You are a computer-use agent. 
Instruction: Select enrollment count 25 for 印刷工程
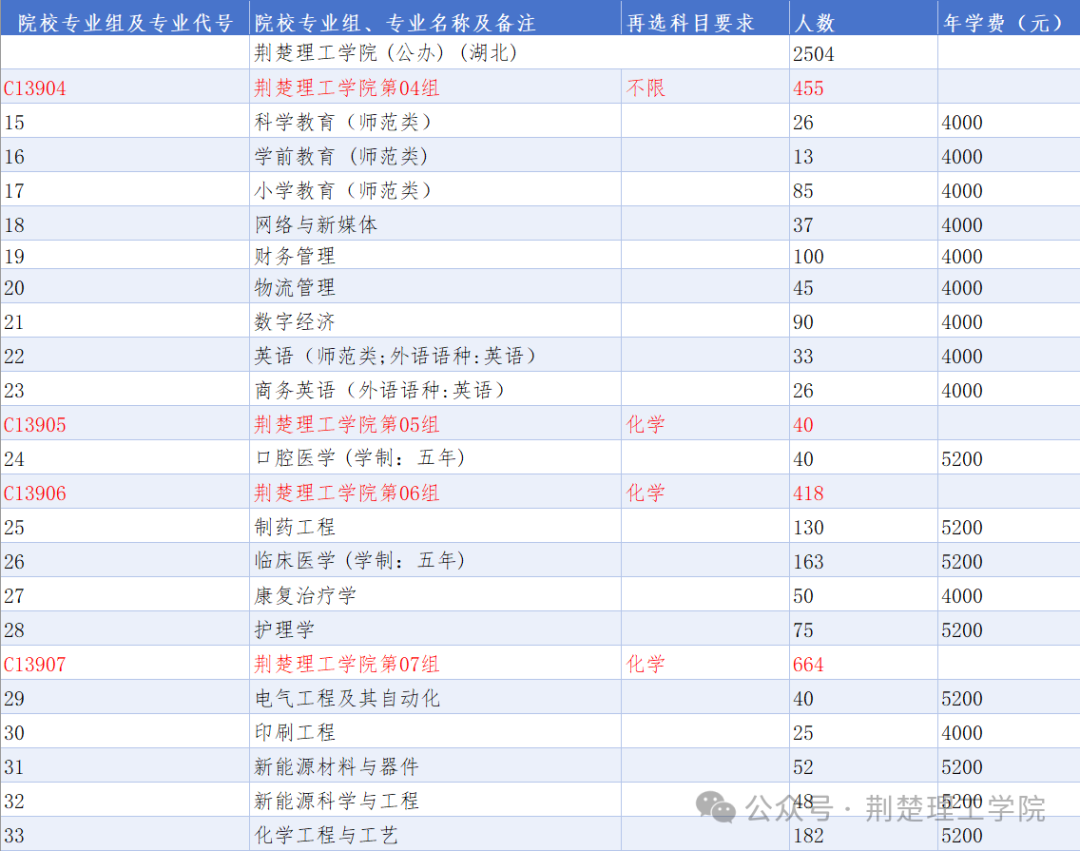point(803,733)
